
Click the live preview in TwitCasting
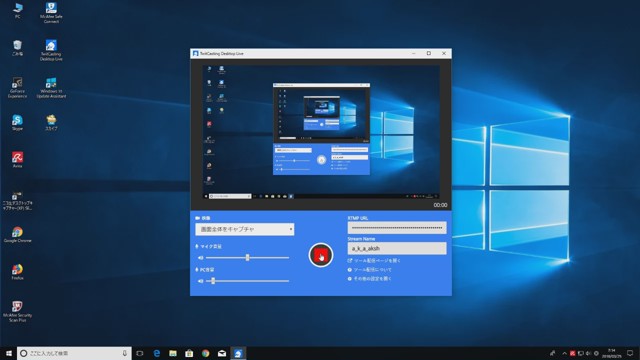(x=321, y=132)
